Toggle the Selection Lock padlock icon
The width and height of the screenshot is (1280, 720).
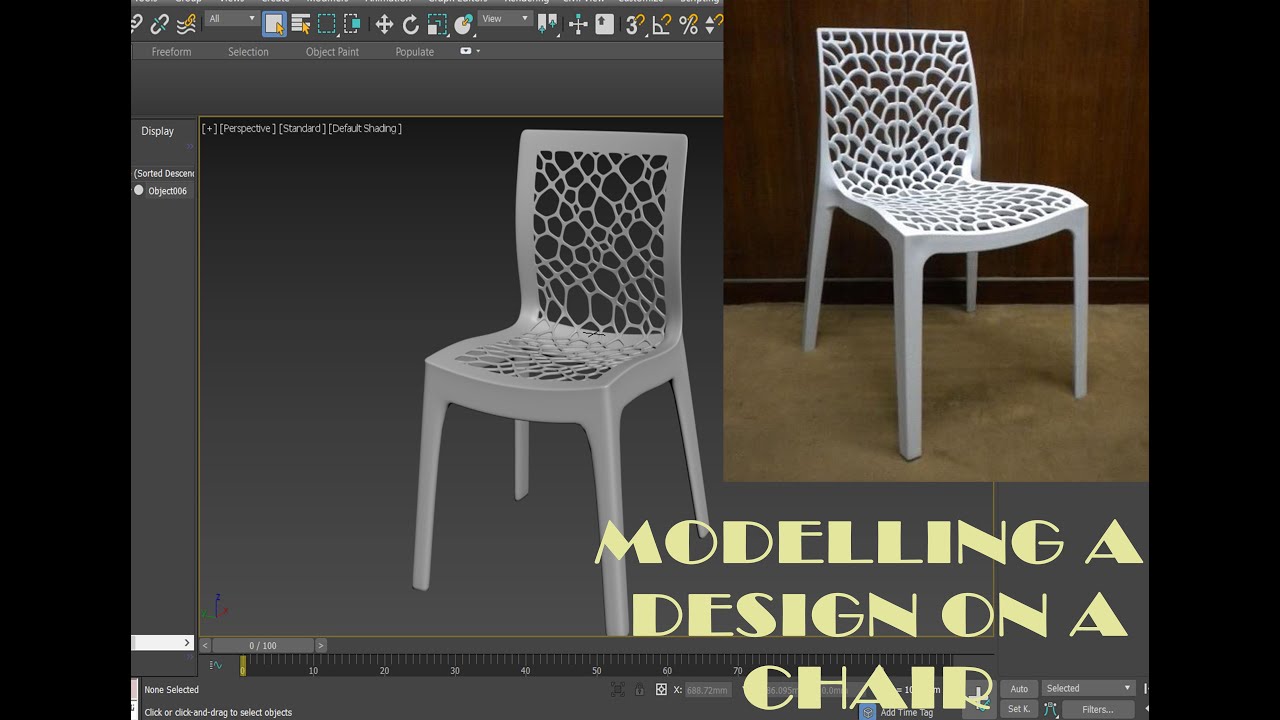click(639, 689)
